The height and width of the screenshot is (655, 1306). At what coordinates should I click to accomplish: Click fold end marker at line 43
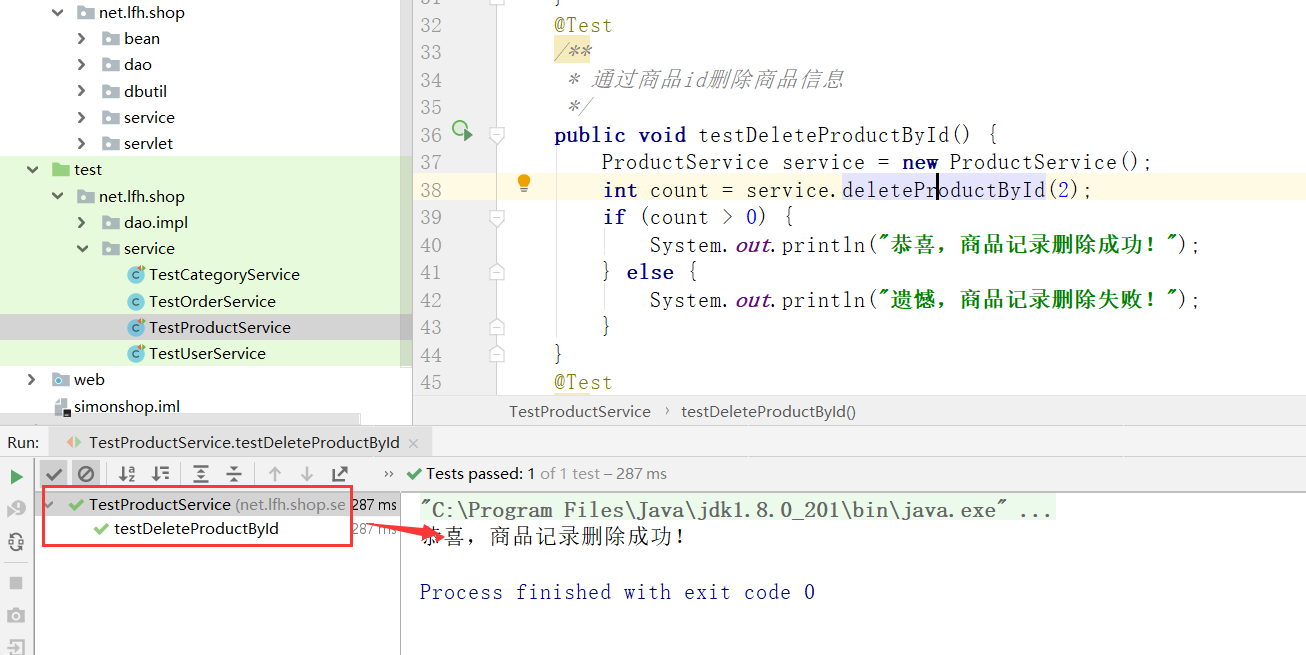coord(497,326)
